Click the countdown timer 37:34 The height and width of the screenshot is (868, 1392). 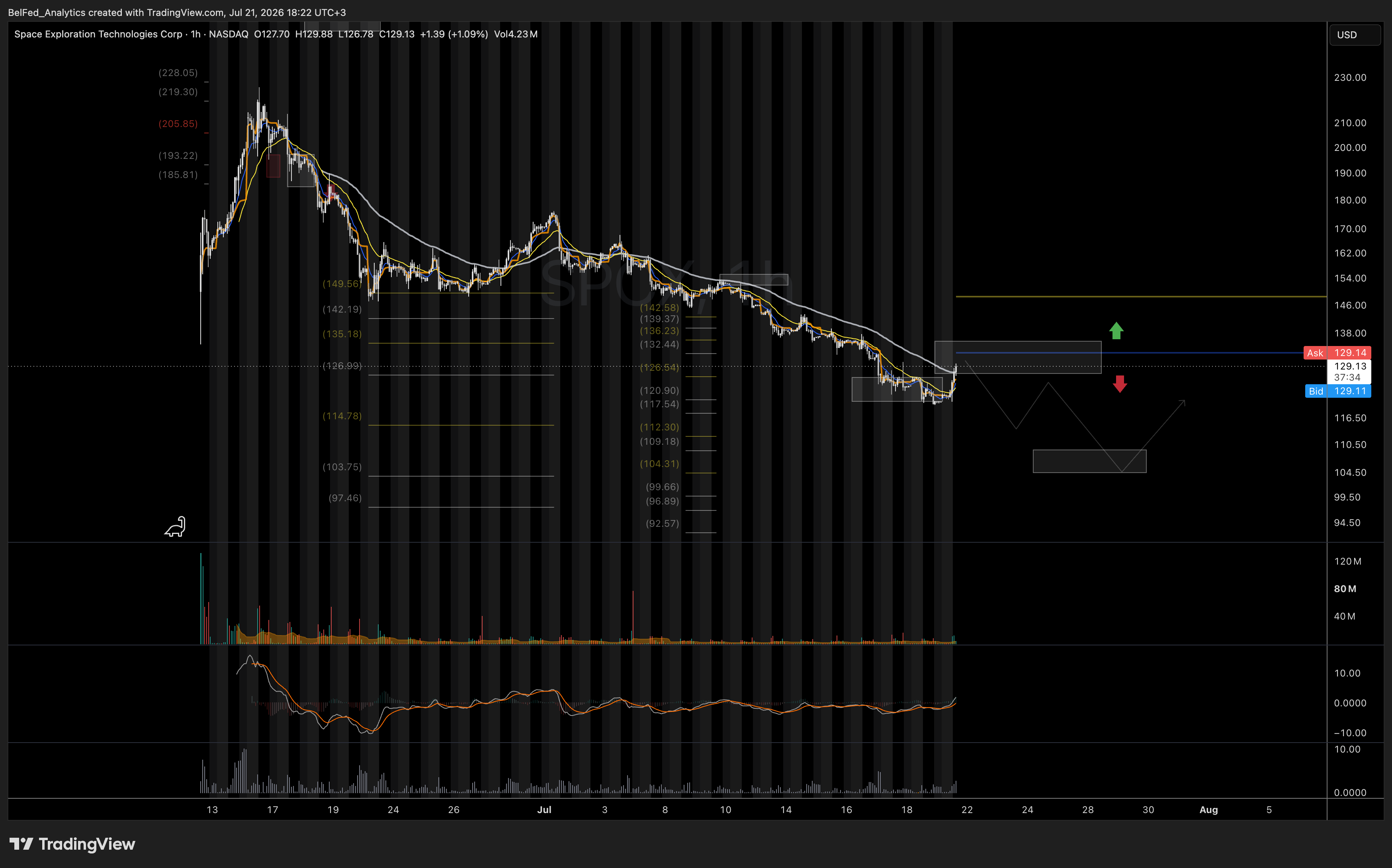pos(1347,378)
